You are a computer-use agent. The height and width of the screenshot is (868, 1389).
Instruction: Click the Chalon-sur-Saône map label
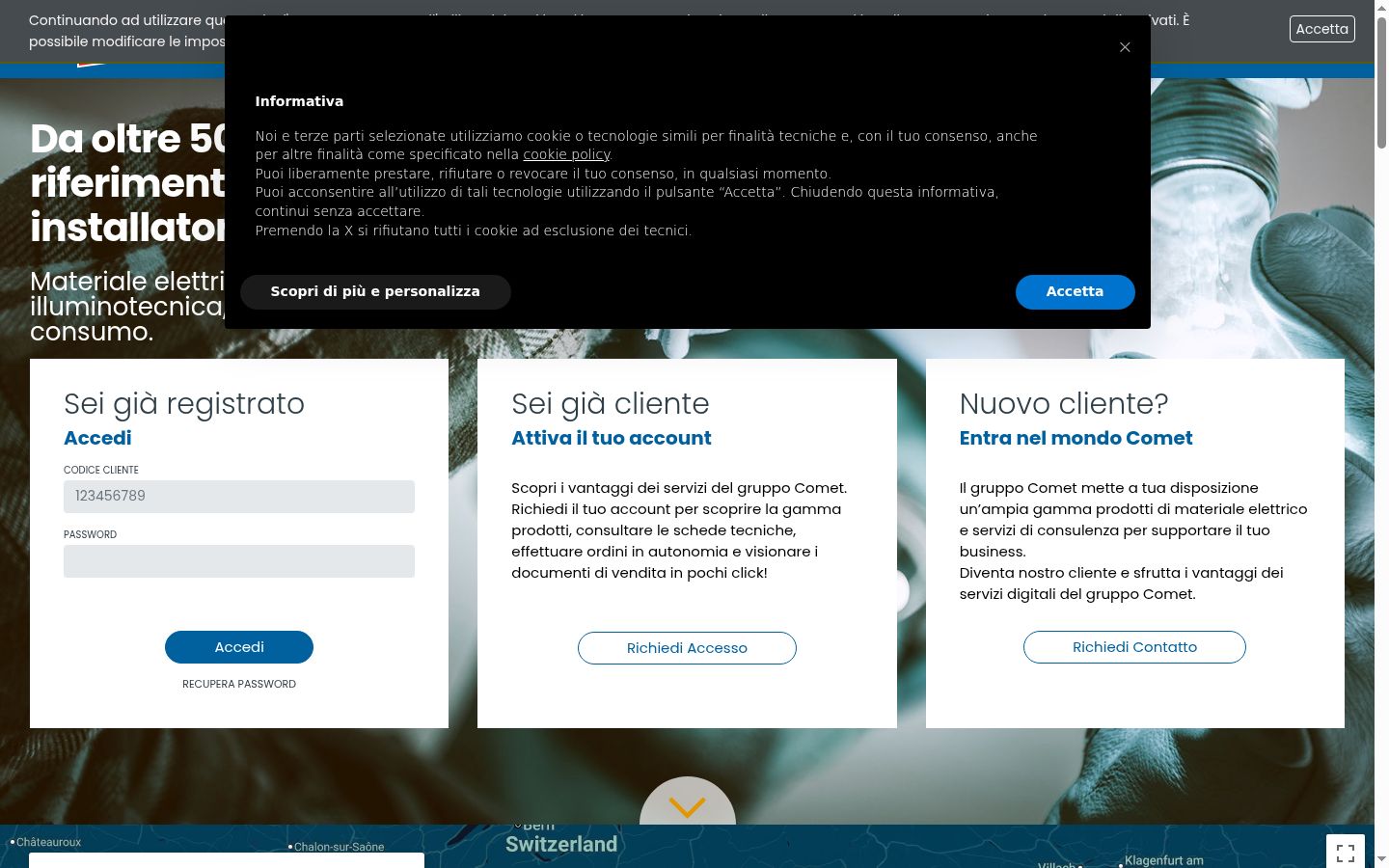coord(339,847)
